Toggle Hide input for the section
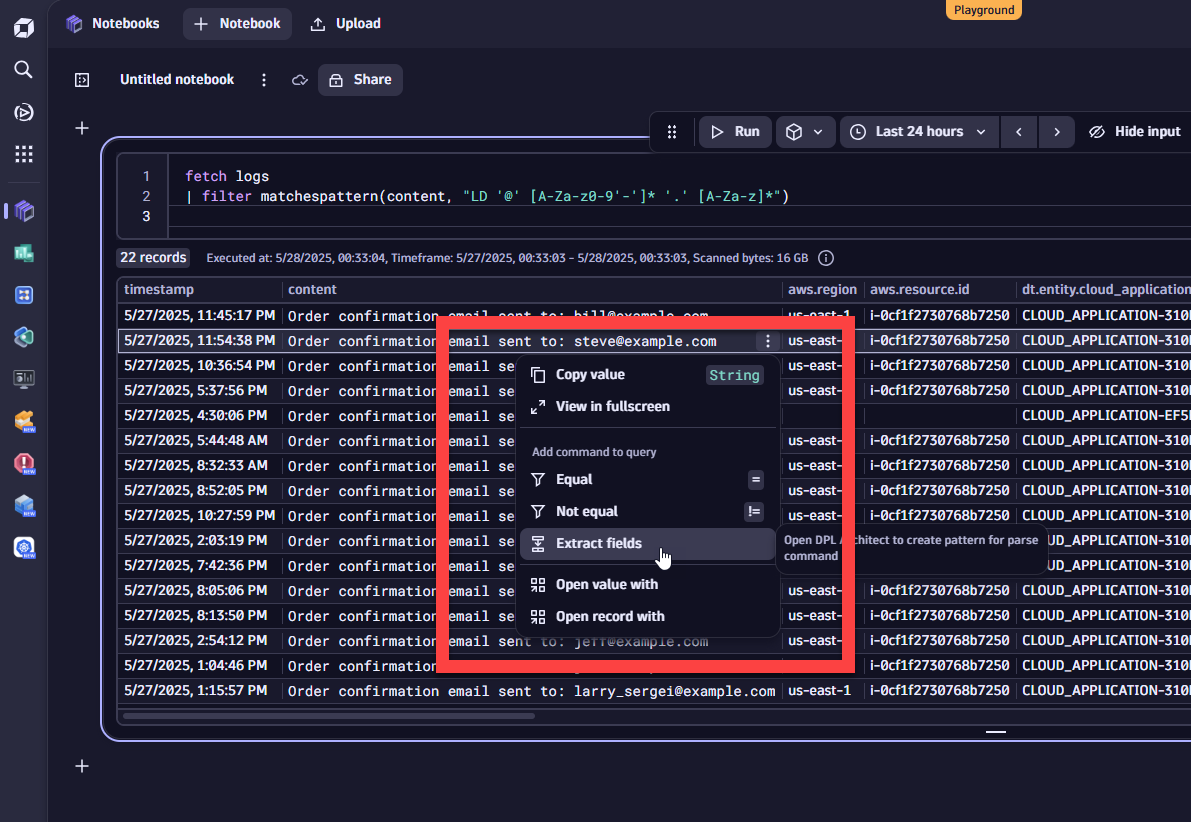The width and height of the screenshot is (1191, 822). pos(1135,132)
